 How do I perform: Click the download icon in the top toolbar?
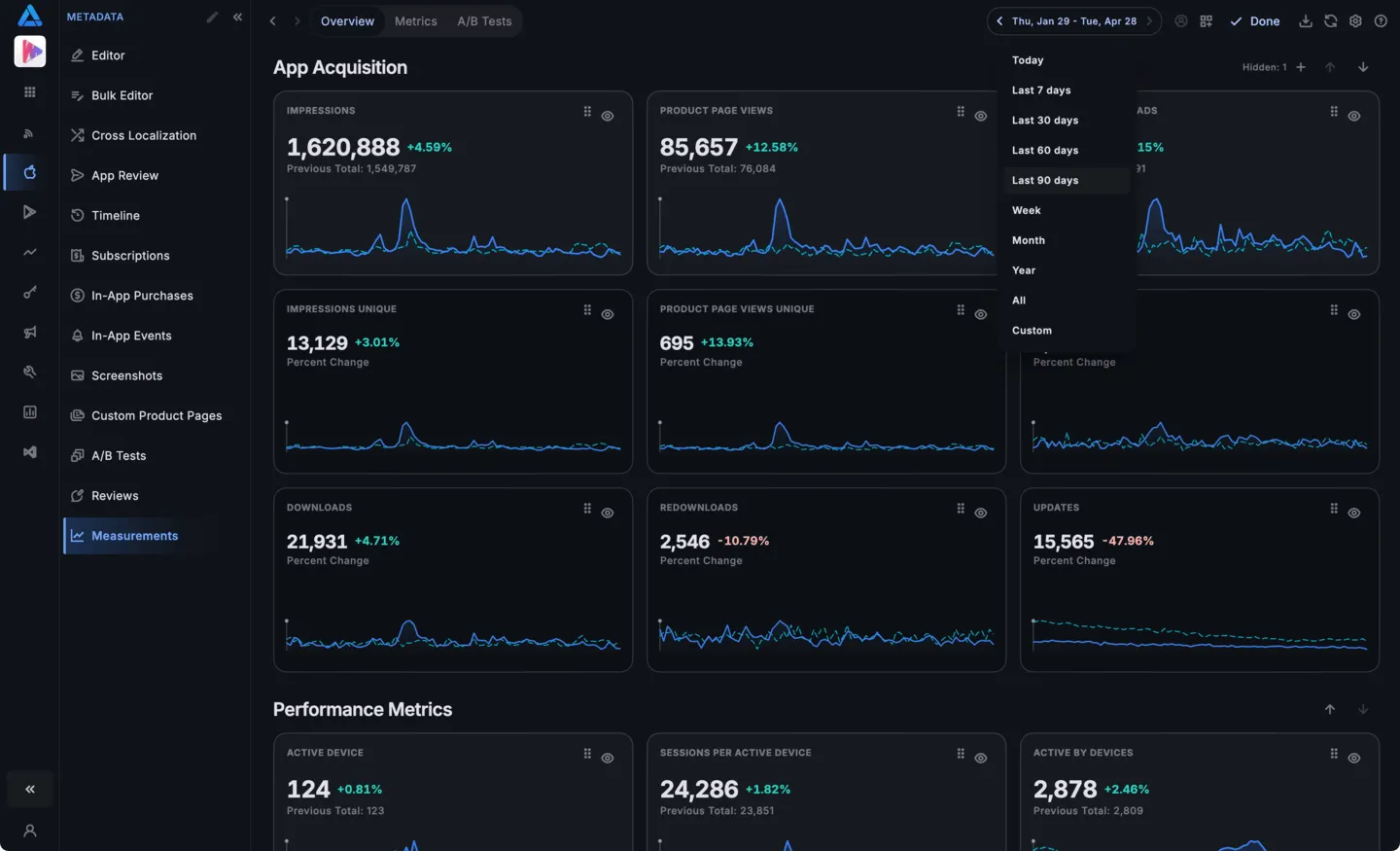[x=1306, y=21]
